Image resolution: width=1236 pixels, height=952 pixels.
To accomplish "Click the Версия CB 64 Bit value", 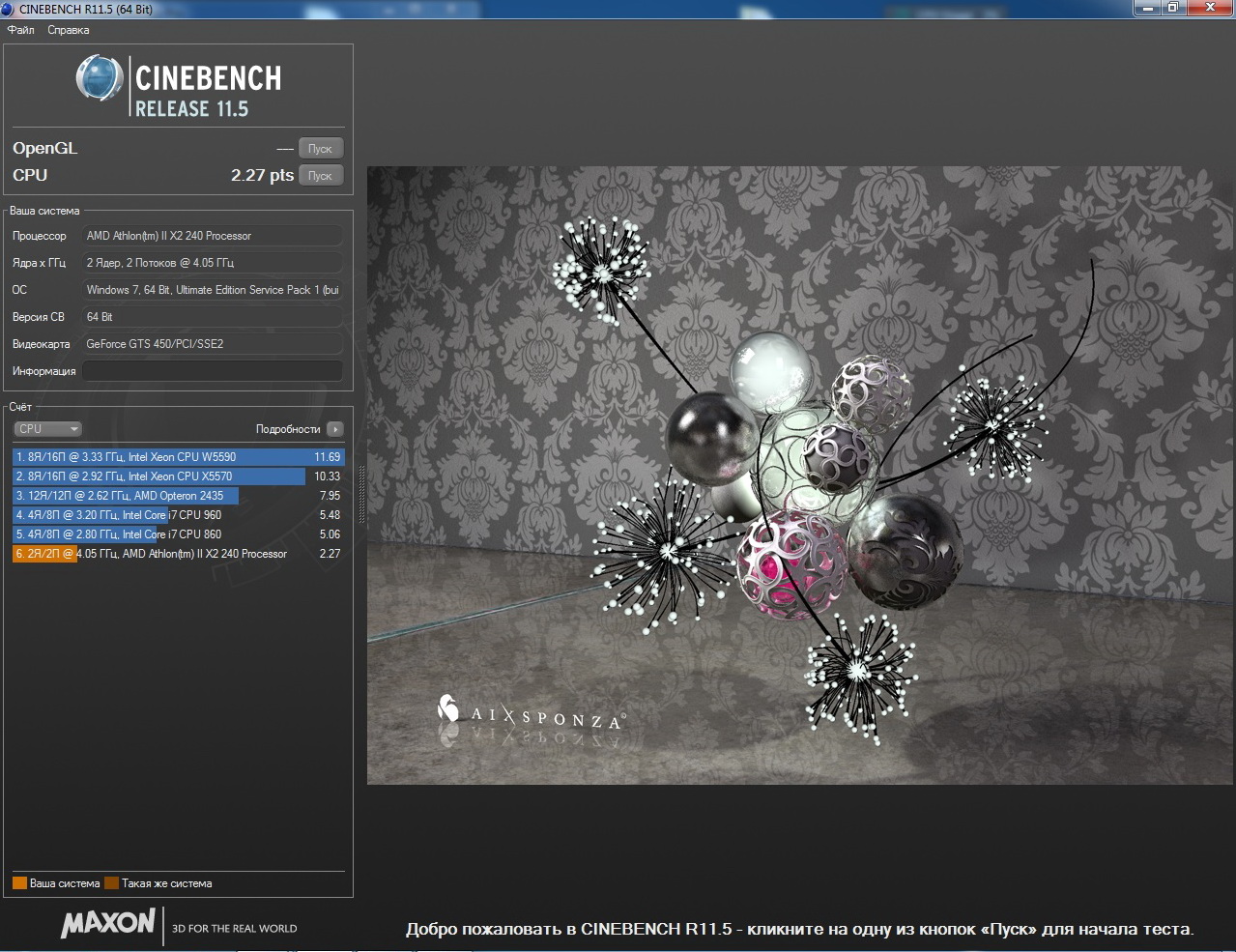I will 213,317.
